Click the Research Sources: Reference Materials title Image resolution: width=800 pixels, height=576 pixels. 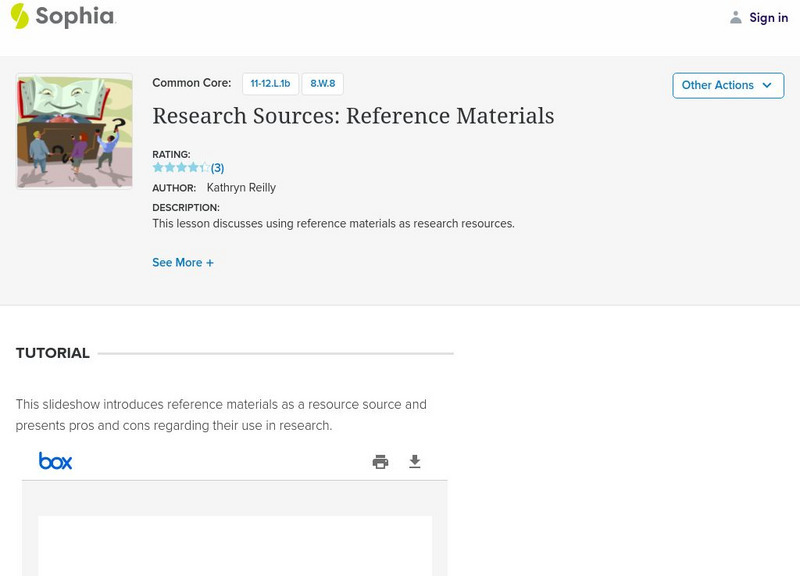353,116
